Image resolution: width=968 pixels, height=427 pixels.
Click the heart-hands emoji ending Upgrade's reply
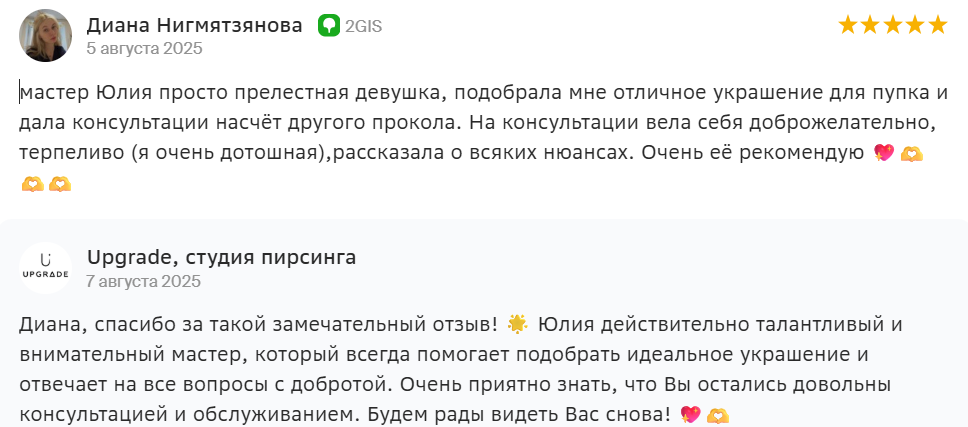tap(716, 414)
